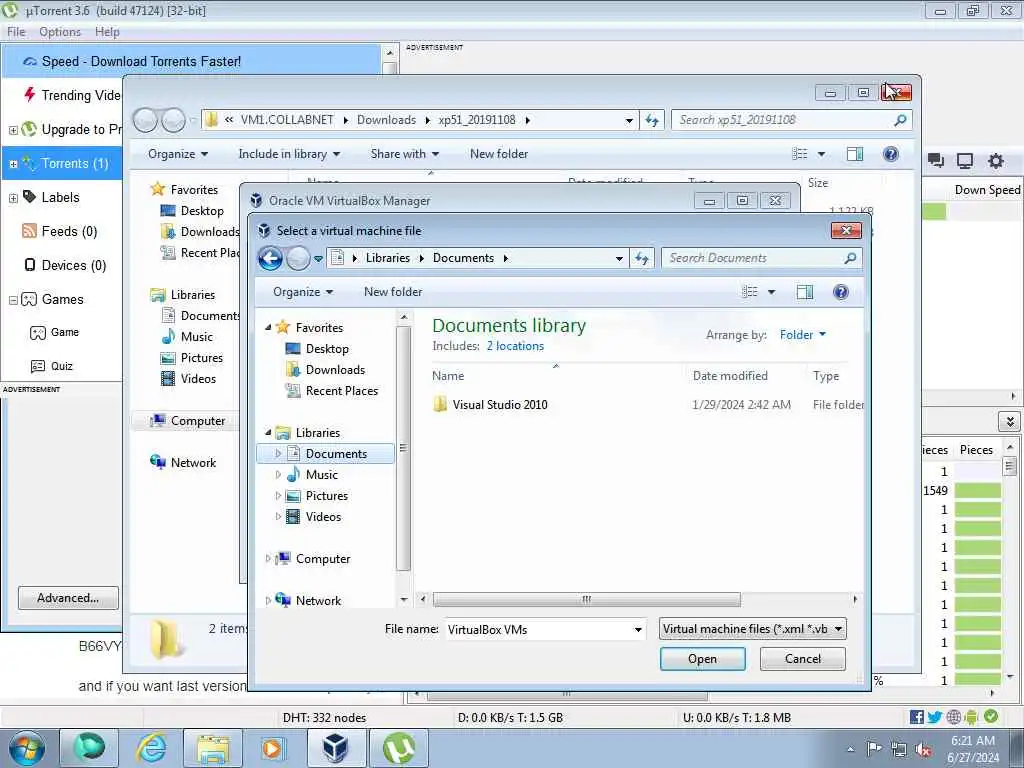Screen dimensions: 1024x768
Task: Click the uTorrent taskbar icon
Action: (399, 748)
